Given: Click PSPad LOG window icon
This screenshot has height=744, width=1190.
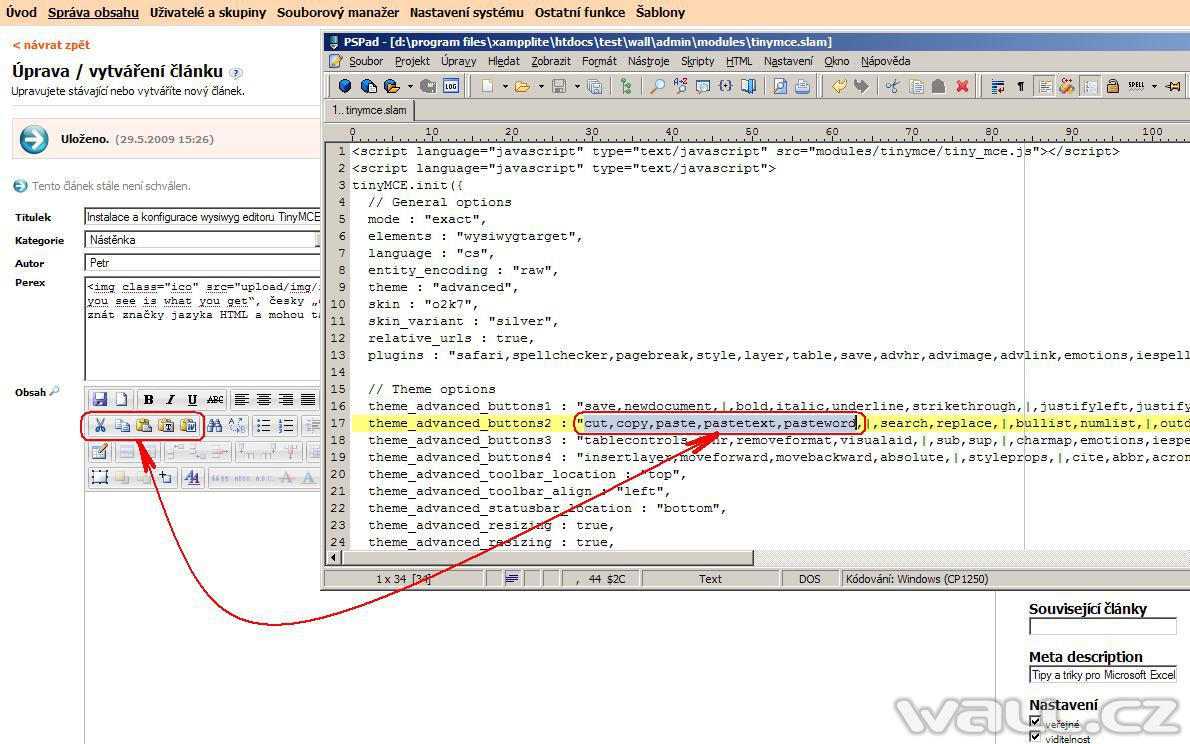Looking at the screenshot, I should [451, 86].
